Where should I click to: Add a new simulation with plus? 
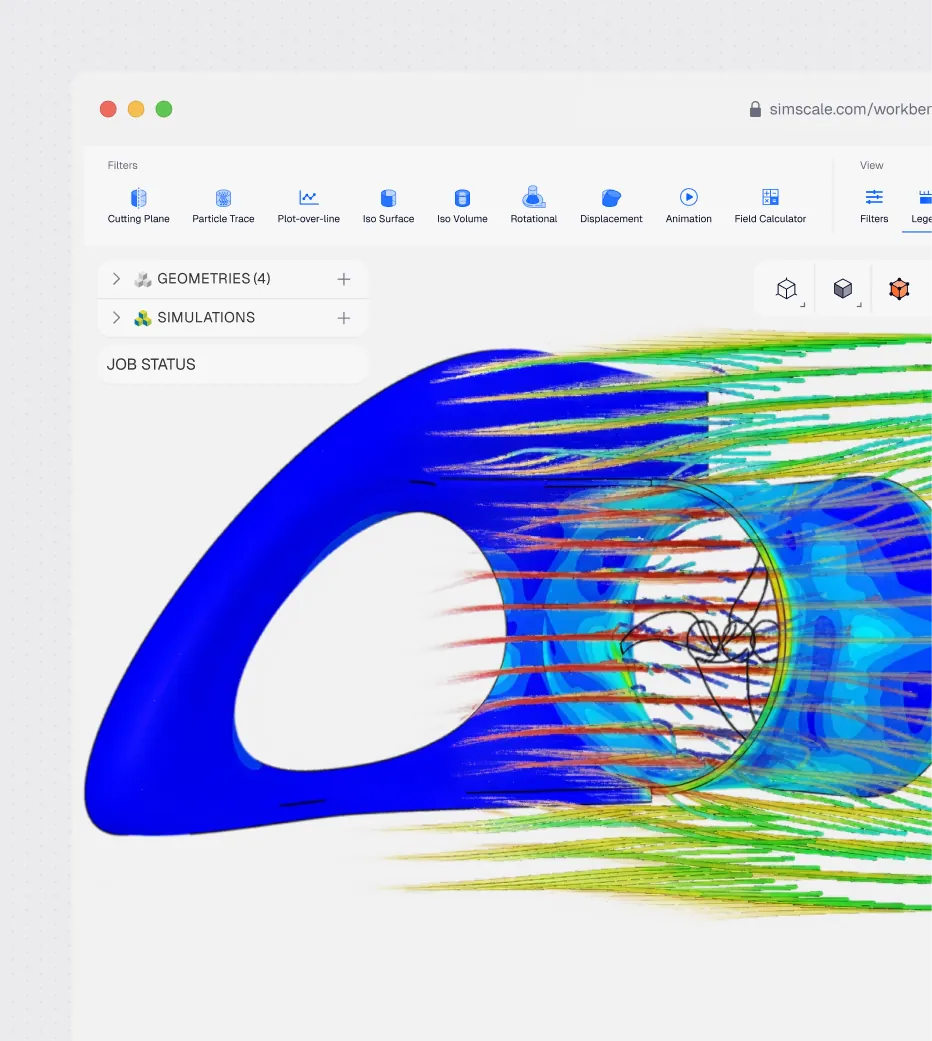pyautogui.click(x=344, y=319)
